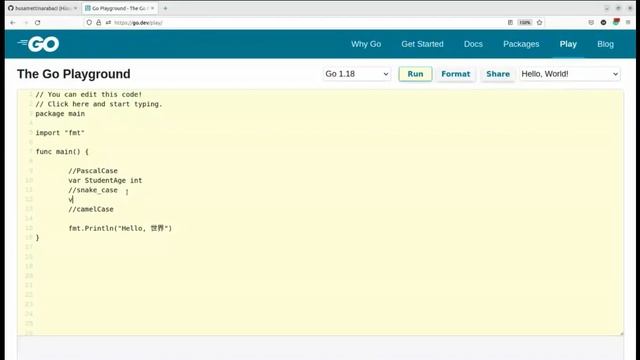Image resolution: width=640 pixels, height=360 pixels.
Task: Click the fmt.Println code line
Action: (120, 228)
